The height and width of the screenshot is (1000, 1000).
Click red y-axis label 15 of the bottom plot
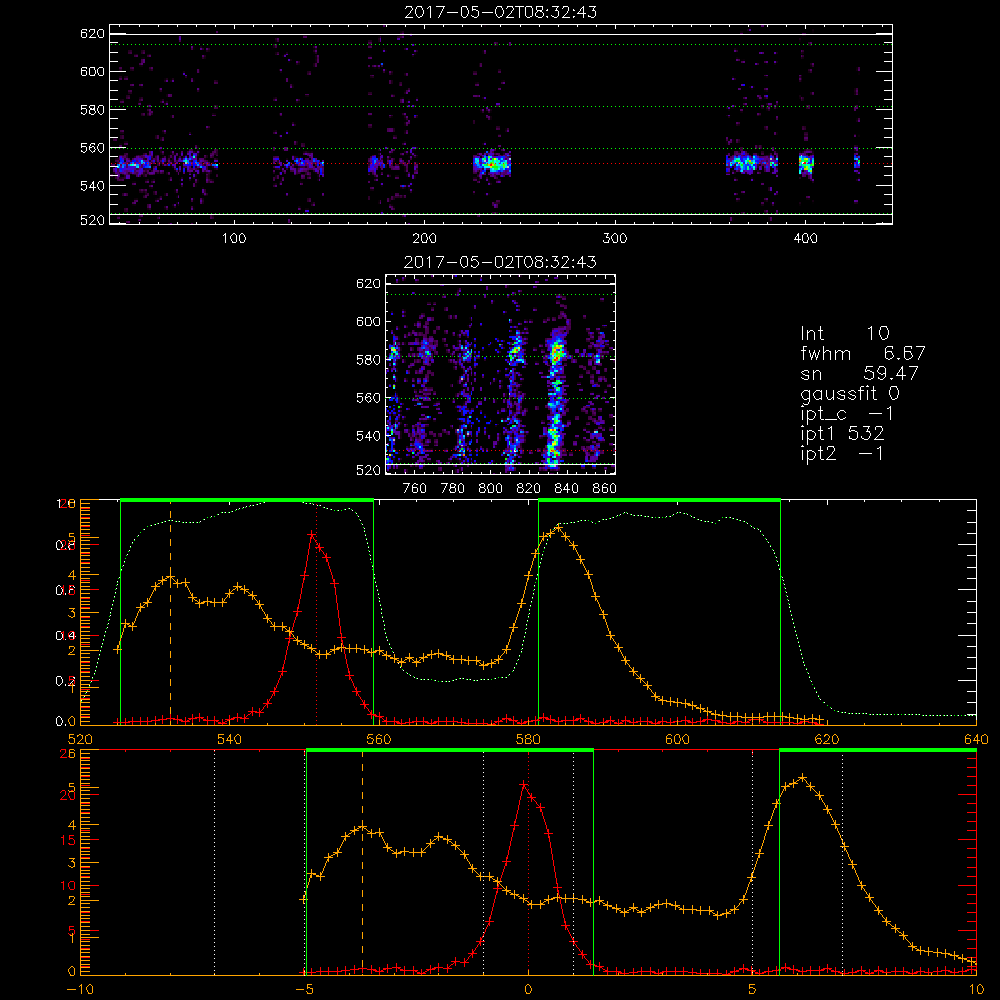tap(68, 841)
